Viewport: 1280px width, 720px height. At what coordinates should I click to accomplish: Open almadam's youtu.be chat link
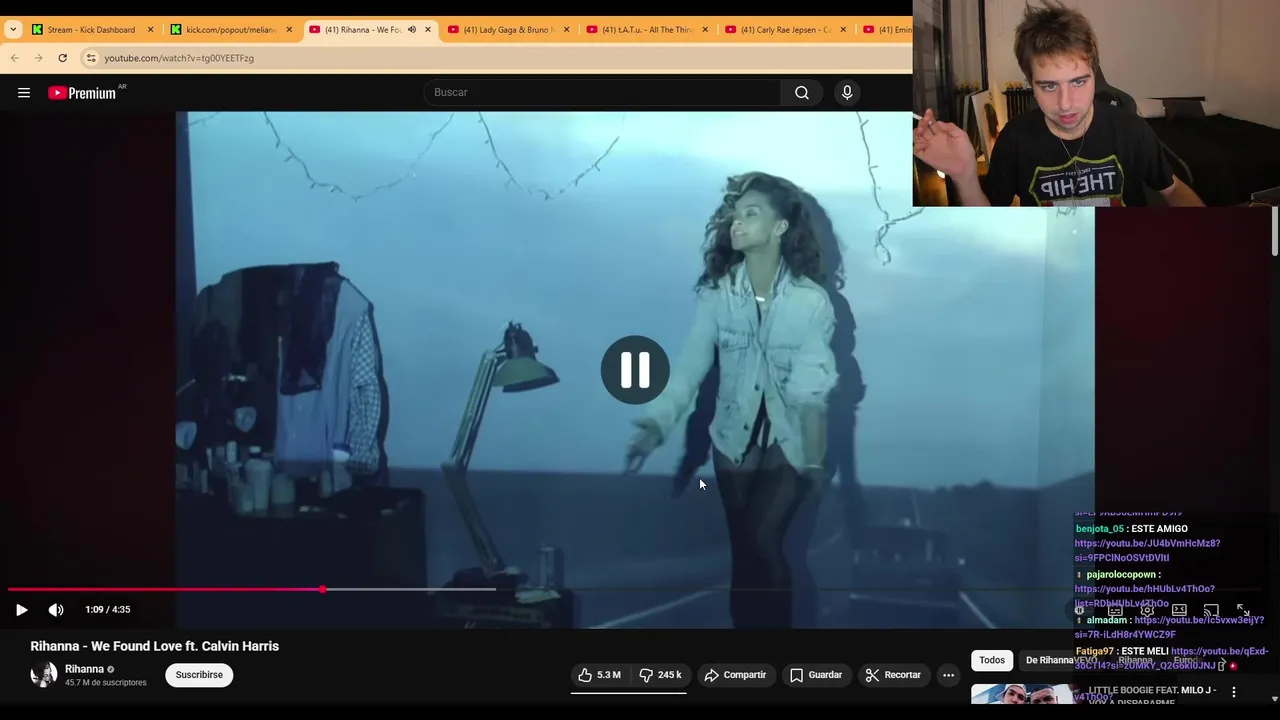pyautogui.click(x=1170, y=627)
